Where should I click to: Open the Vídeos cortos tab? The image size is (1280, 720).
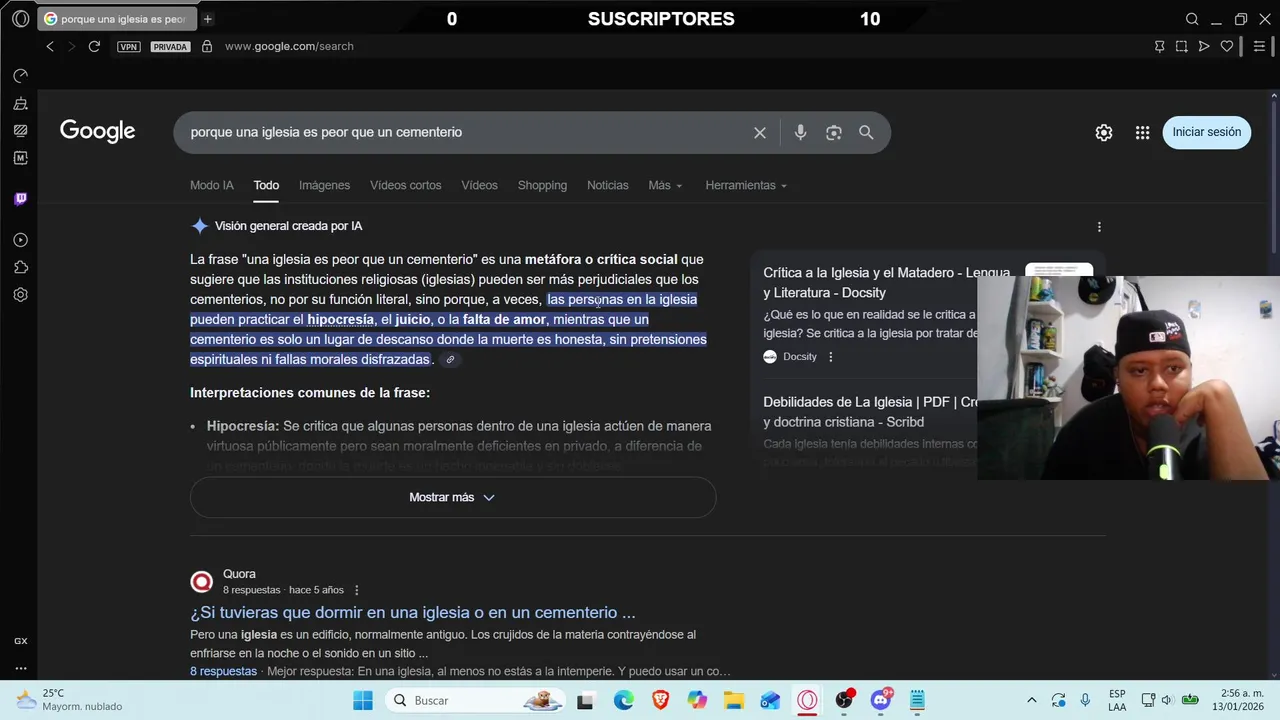pos(405,185)
